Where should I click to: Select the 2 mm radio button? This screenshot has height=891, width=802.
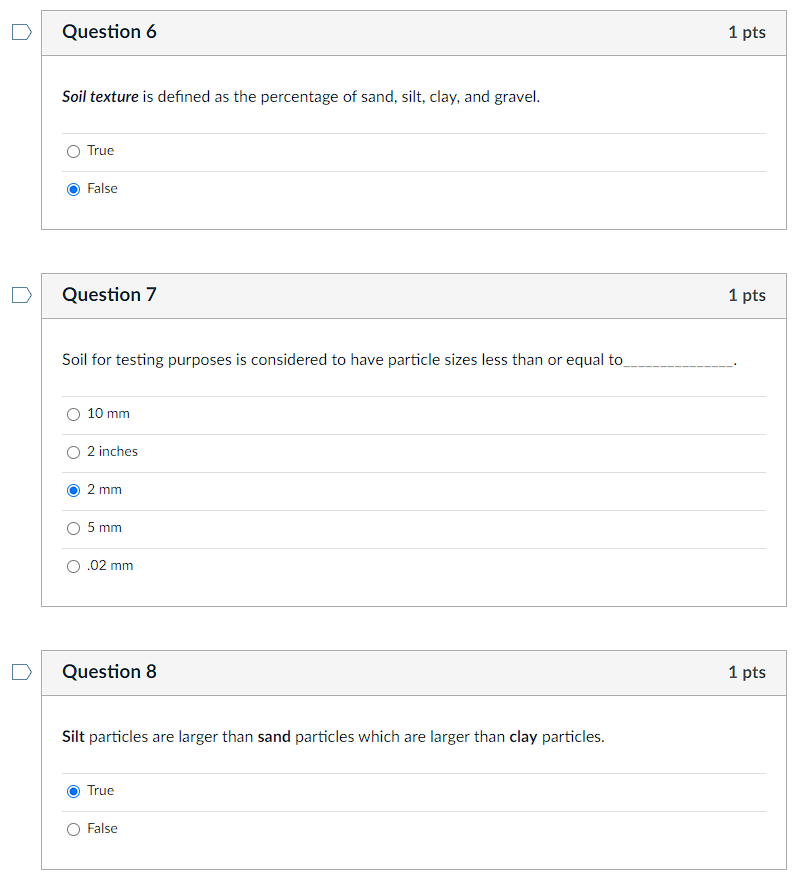coord(73,490)
